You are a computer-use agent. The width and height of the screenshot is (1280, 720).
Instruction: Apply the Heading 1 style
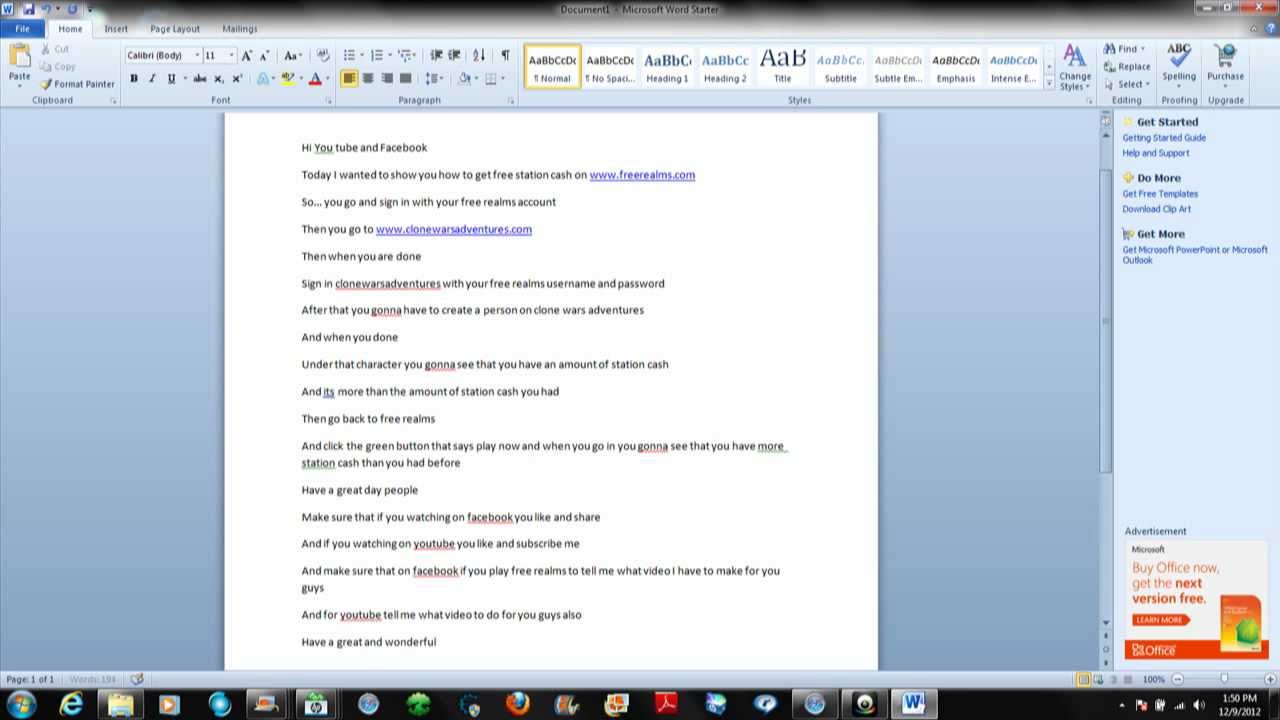point(667,66)
